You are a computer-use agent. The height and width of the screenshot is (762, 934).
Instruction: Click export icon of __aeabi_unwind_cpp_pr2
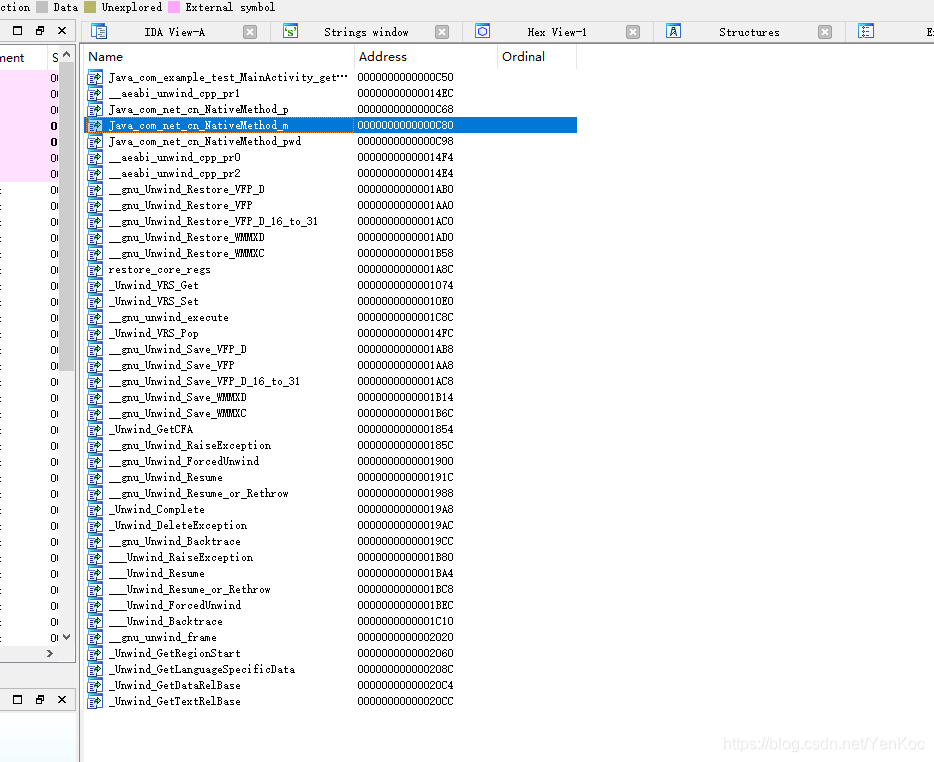tap(95, 173)
